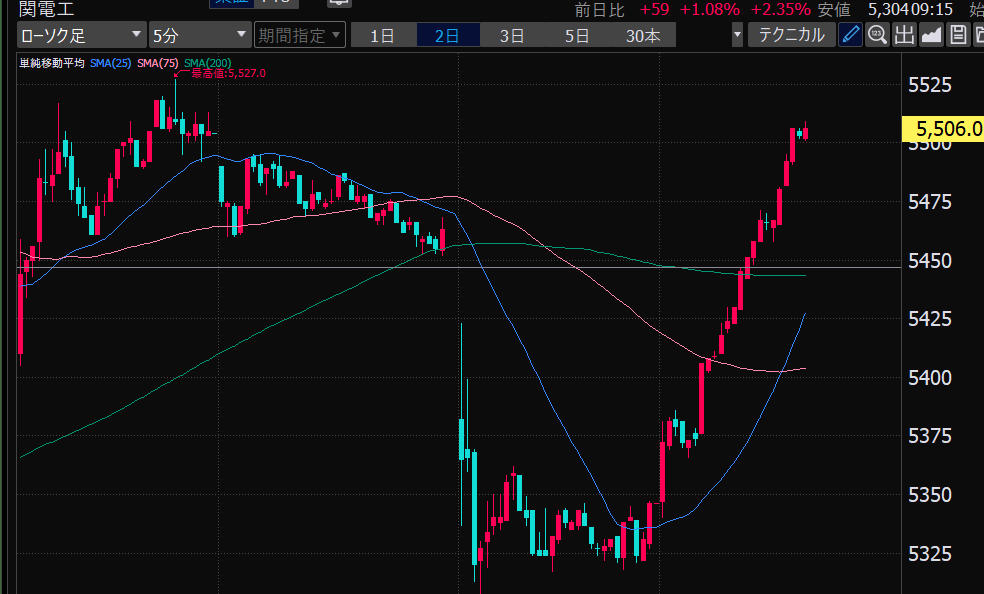The width and height of the screenshot is (984, 594).
Task: Click the SMA(75) legend label
Action: 158,63
